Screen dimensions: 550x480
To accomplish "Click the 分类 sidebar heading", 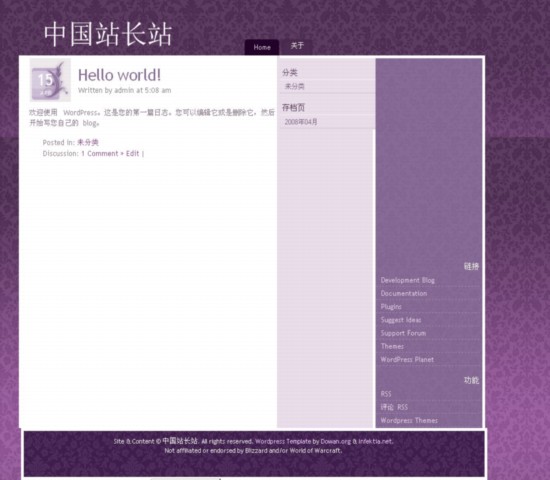I will pyautogui.click(x=290, y=73).
